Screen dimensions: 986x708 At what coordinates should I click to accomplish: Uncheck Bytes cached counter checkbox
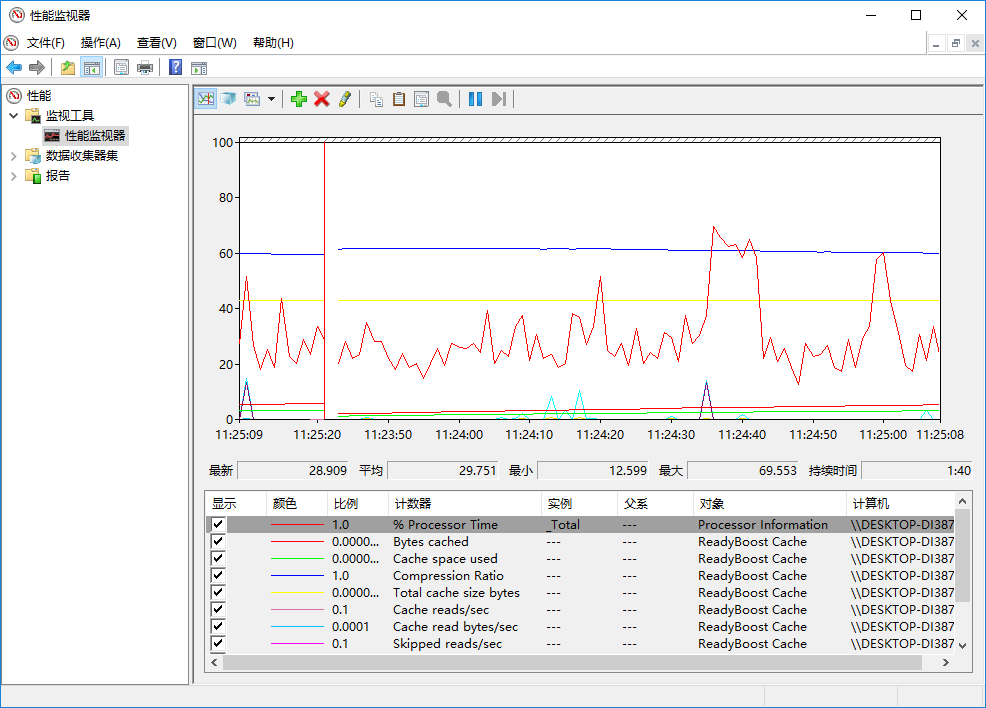tap(218, 541)
